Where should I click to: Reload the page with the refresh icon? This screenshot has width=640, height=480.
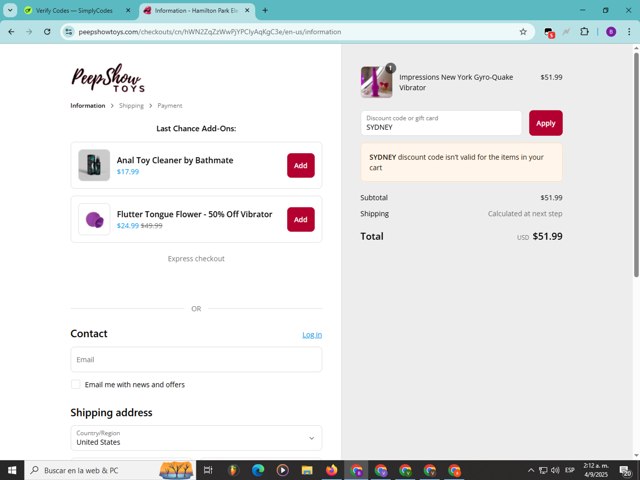click(47, 32)
